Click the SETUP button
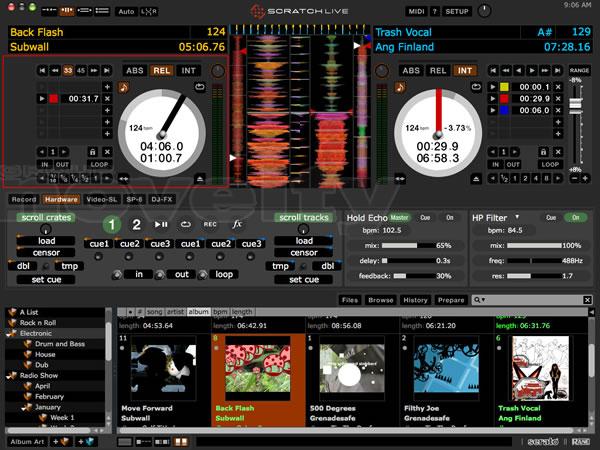 [457, 10]
